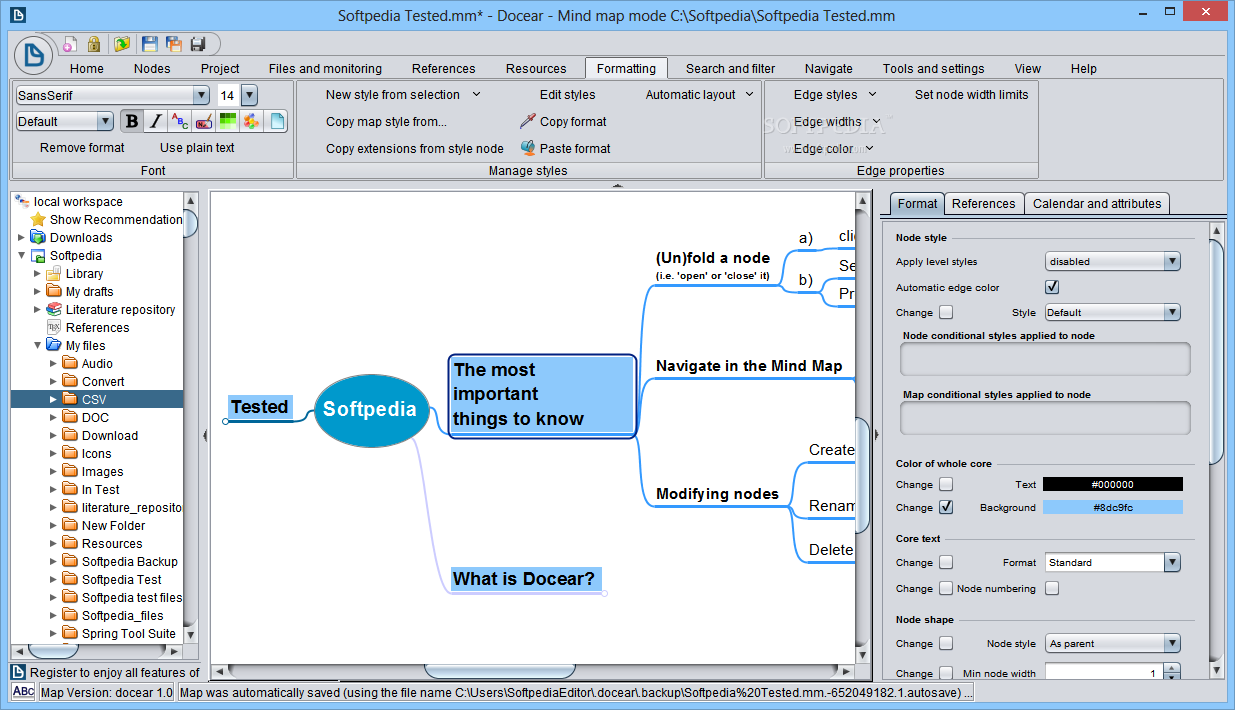Click the black floppy disk save-as icon
This screenshot has width=1235, height=710.
pyautogui.click(x=198, y=44)
